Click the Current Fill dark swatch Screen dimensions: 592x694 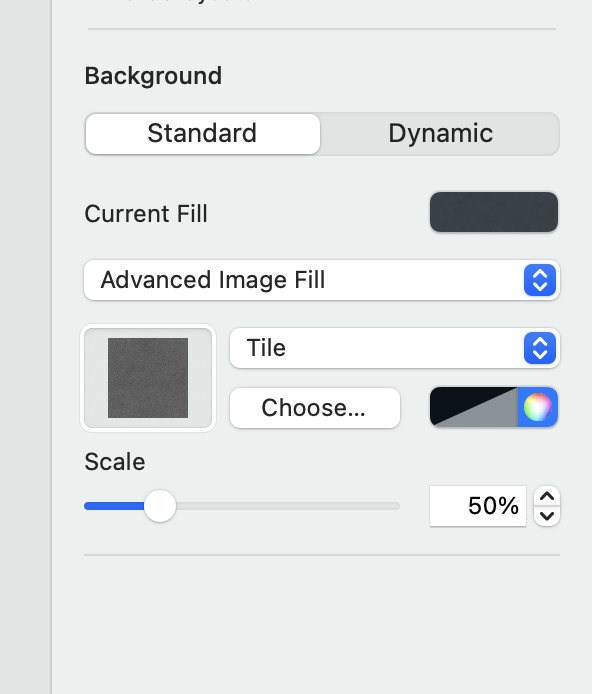click(x=494, y=212)
